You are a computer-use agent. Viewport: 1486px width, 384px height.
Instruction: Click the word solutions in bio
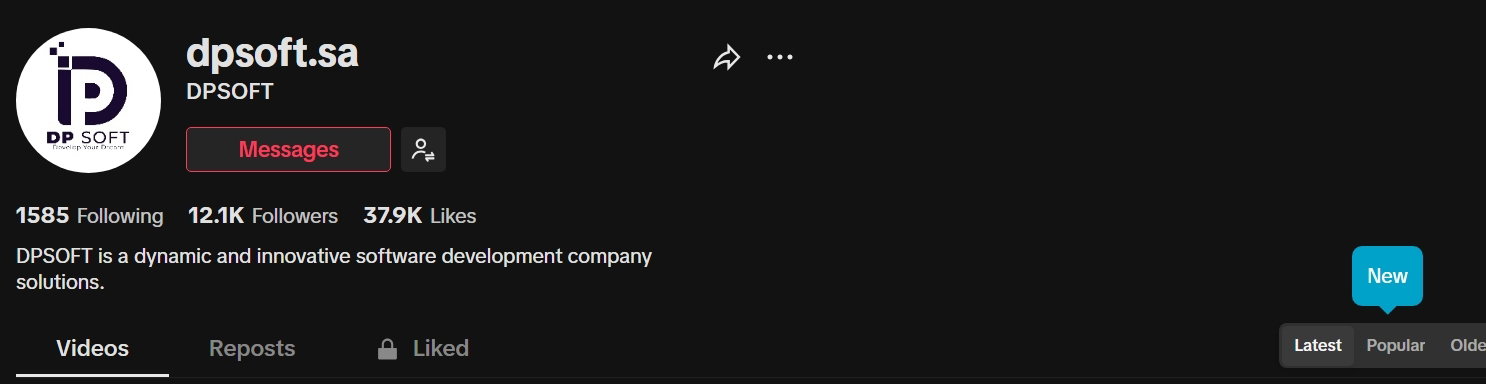(x=60, y=283)
